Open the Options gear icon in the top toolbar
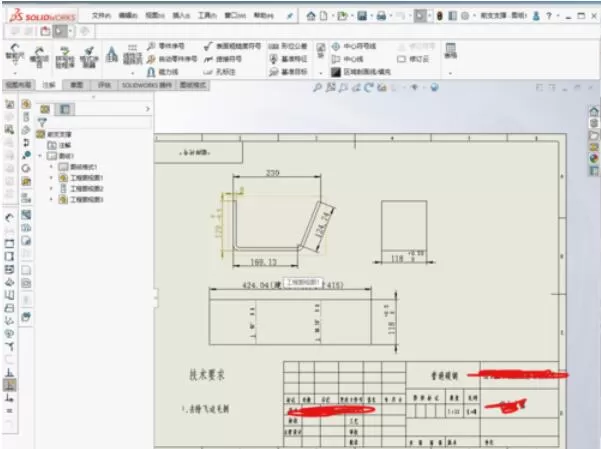601x449 pixels. (x=465, y=16)
